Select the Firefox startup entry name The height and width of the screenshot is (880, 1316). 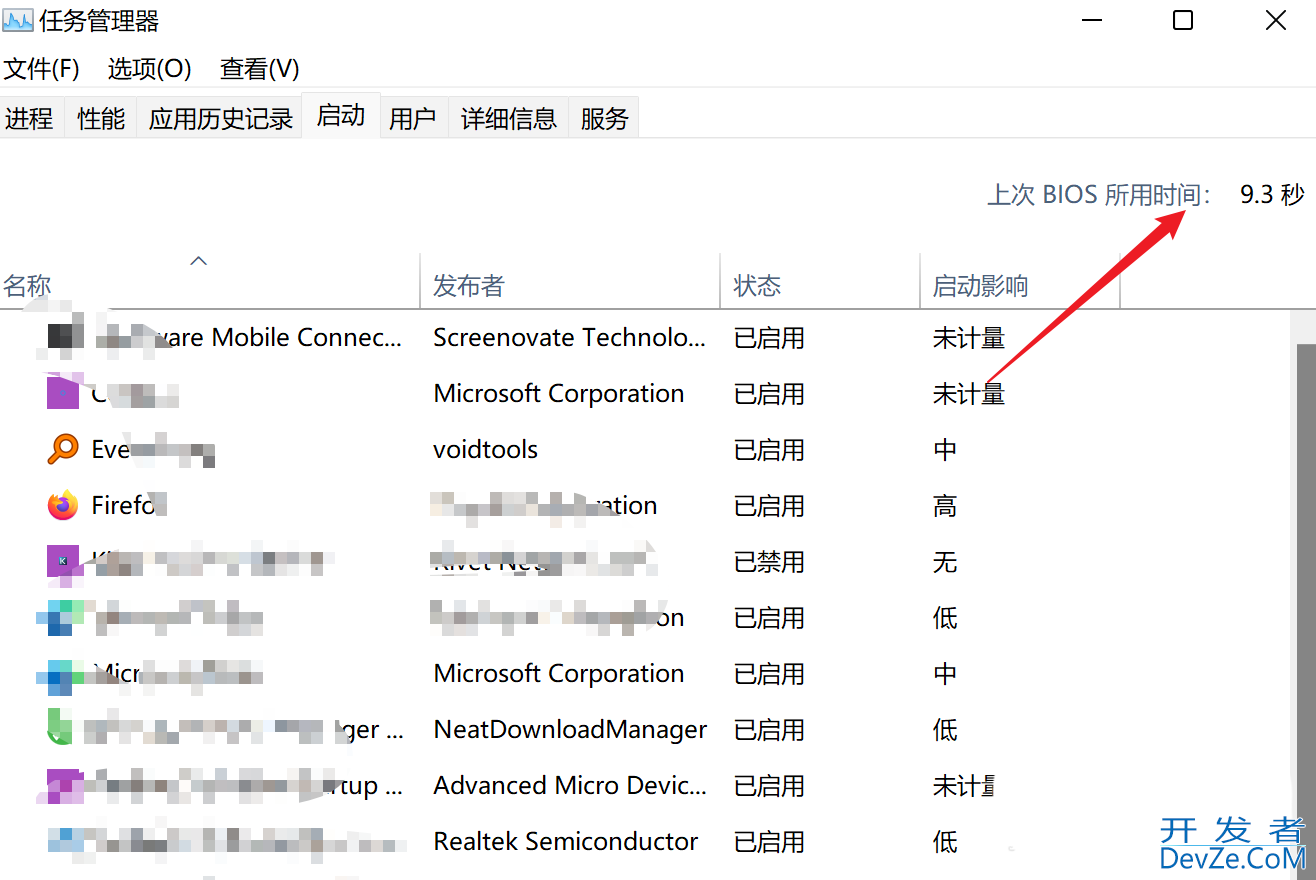pos(128,506)
